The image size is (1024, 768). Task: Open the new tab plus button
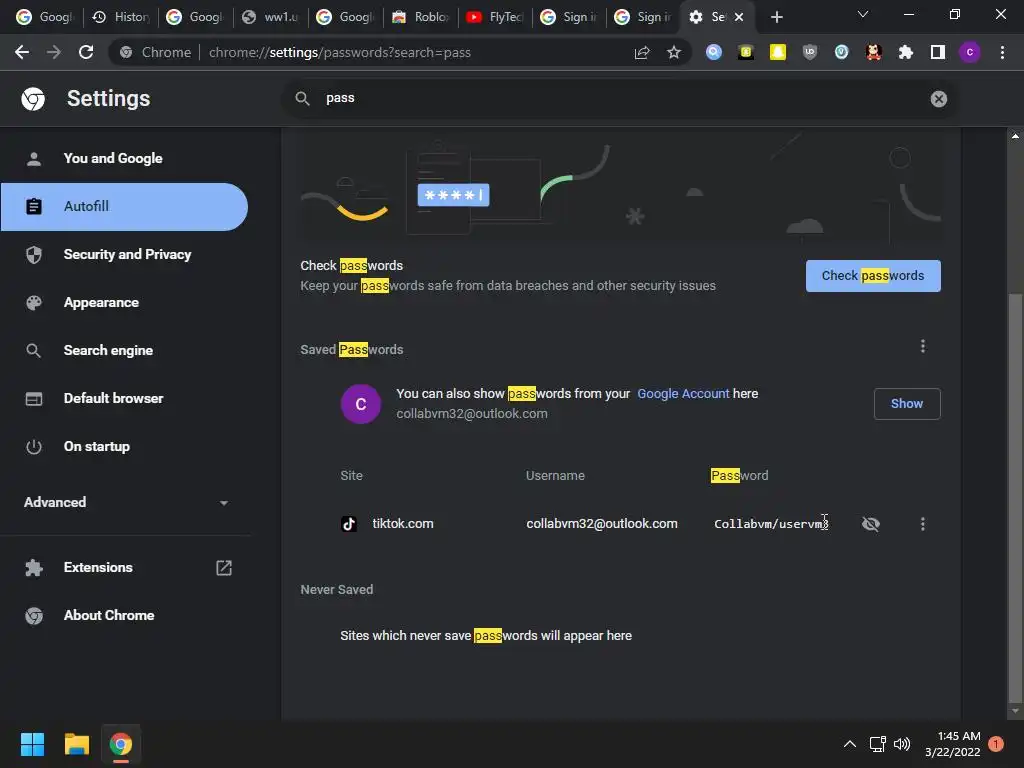[776, 17]
